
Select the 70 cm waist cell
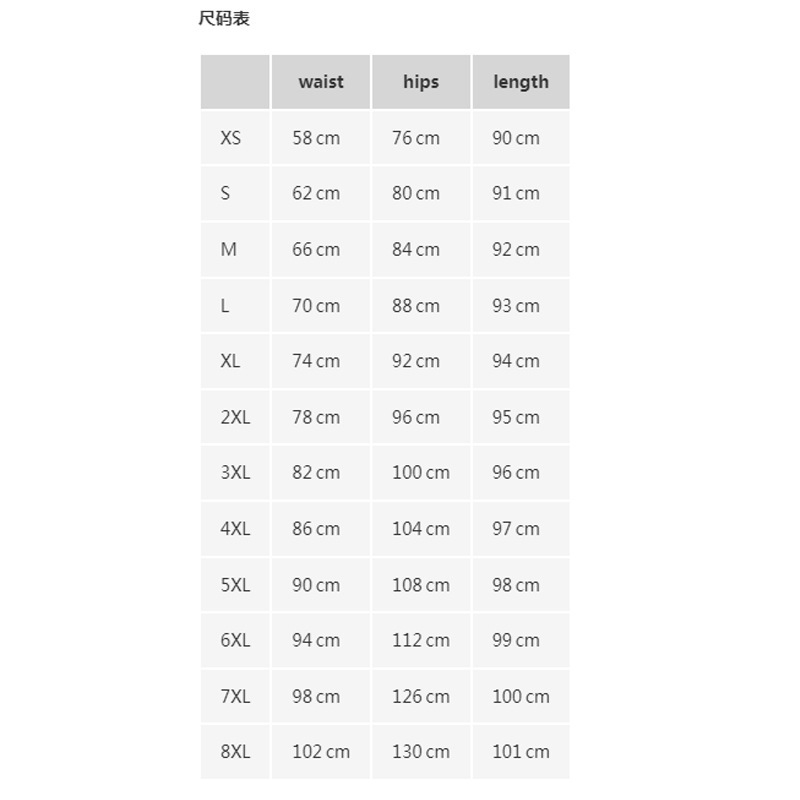point(316,305)
